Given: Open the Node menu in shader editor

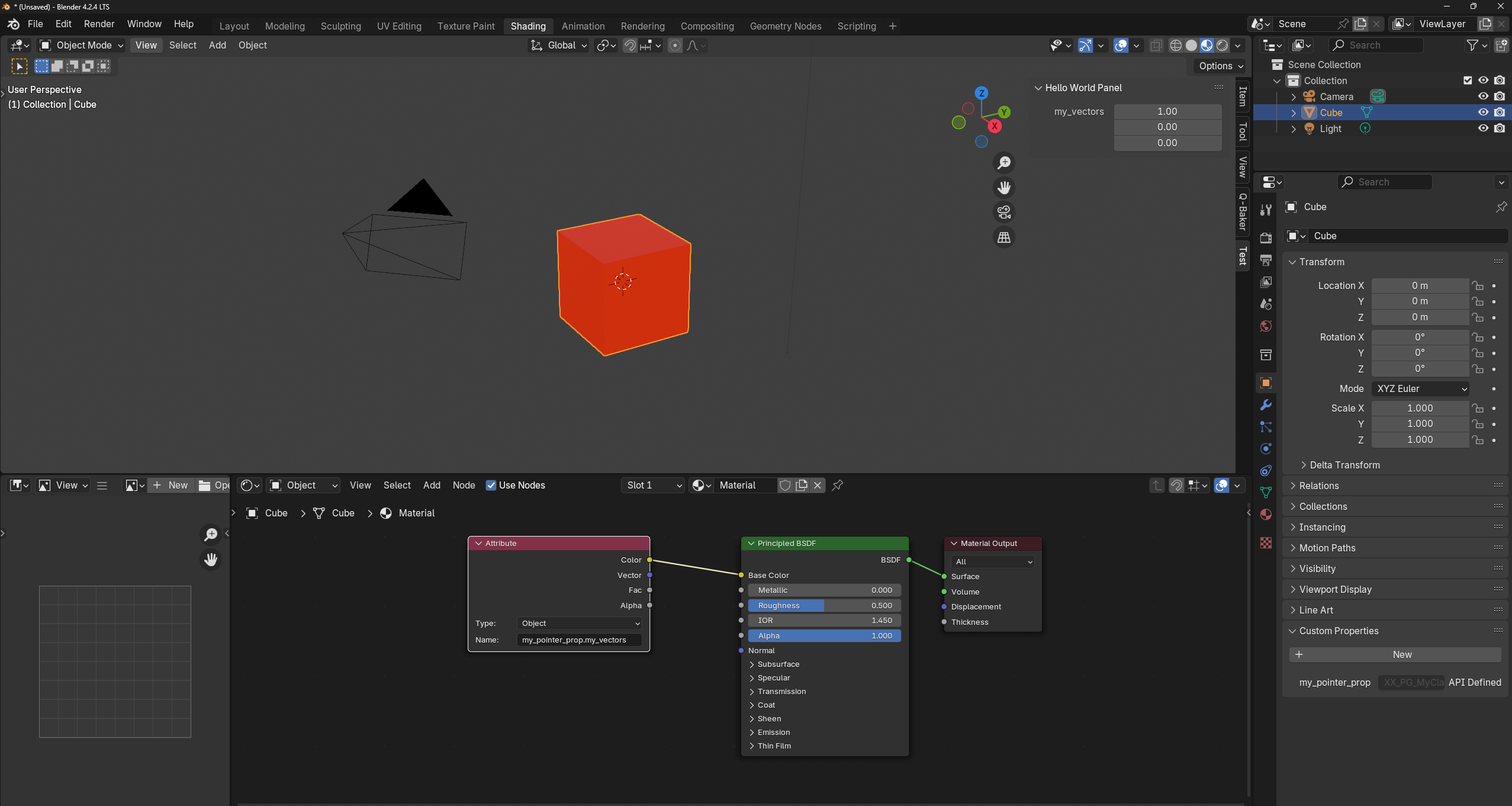Looking at the screenshot, I should coord(464,486).
